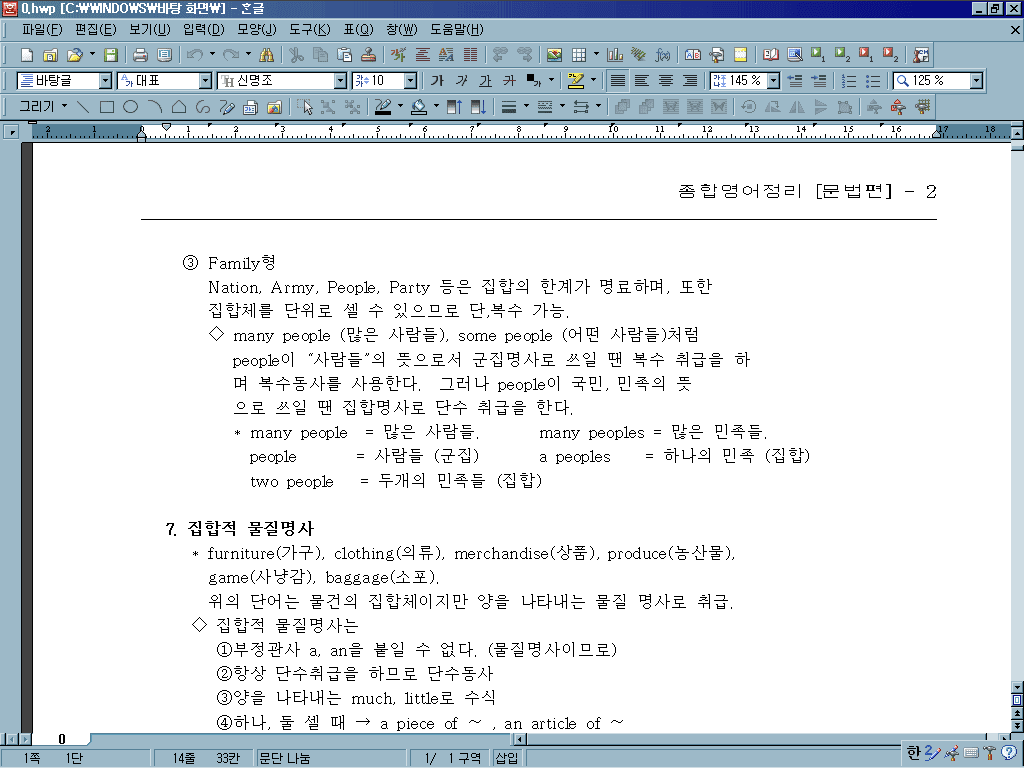Toggle italic 가 formatting
Viewport: 1024px width, 768px height.
point(462,80)
